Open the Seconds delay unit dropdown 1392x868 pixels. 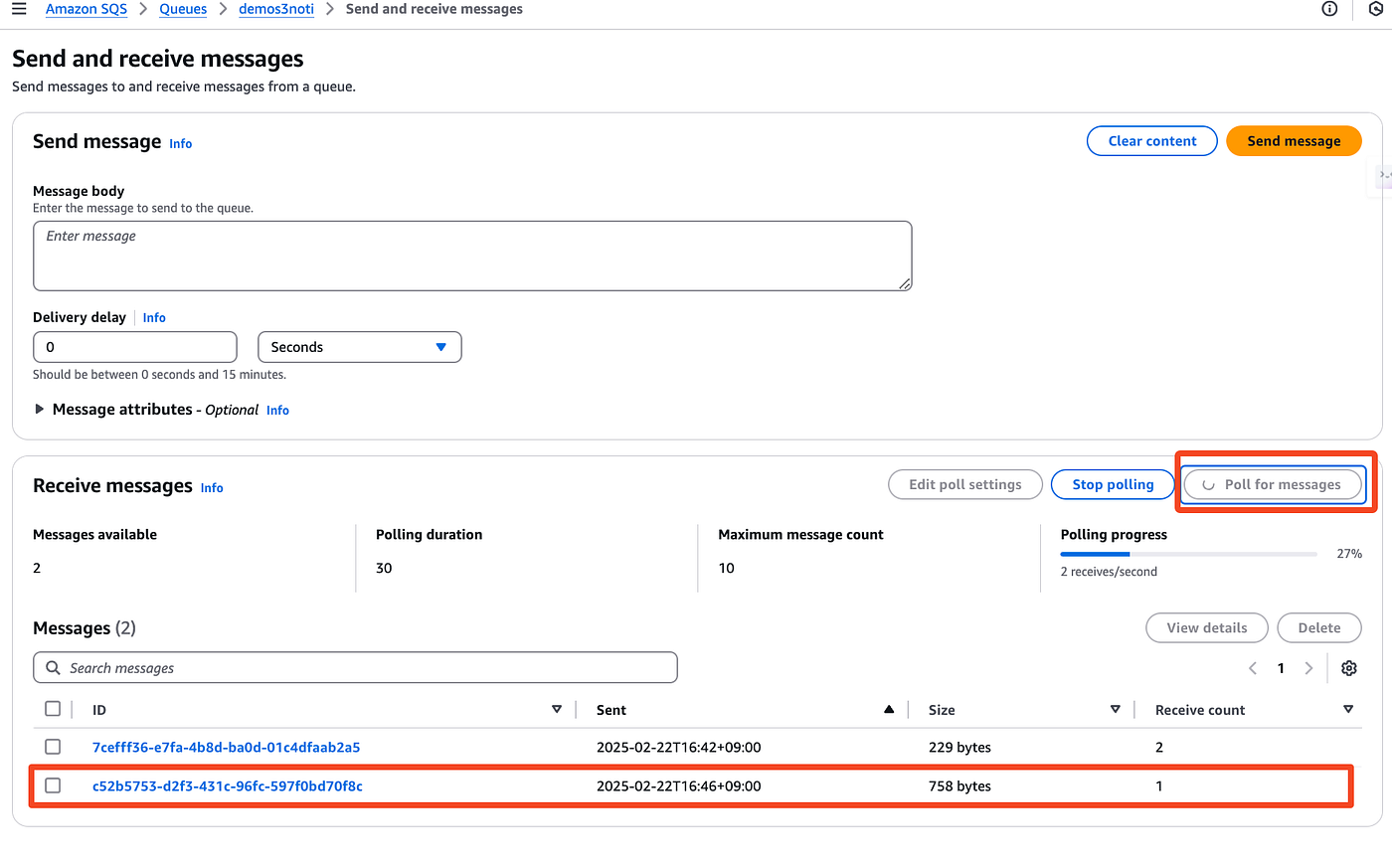360,347
